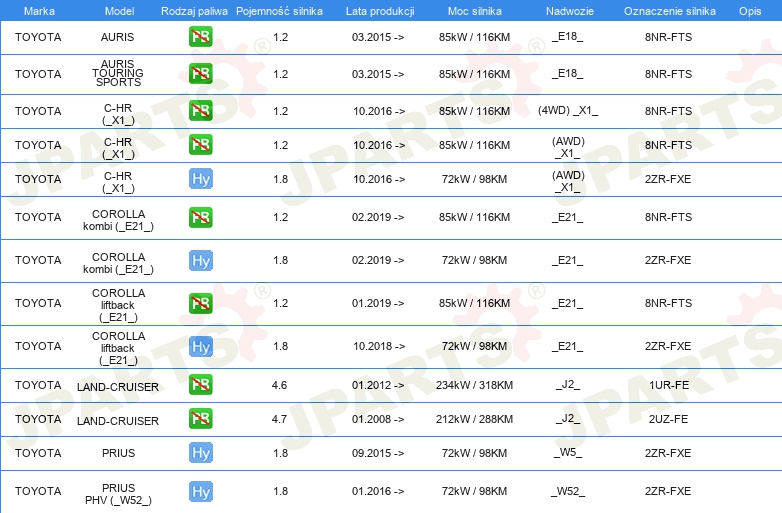This screenshot has height=513, width=782.
Task: Click the 'Moc silnika' column header
Action: pos(475,11)
